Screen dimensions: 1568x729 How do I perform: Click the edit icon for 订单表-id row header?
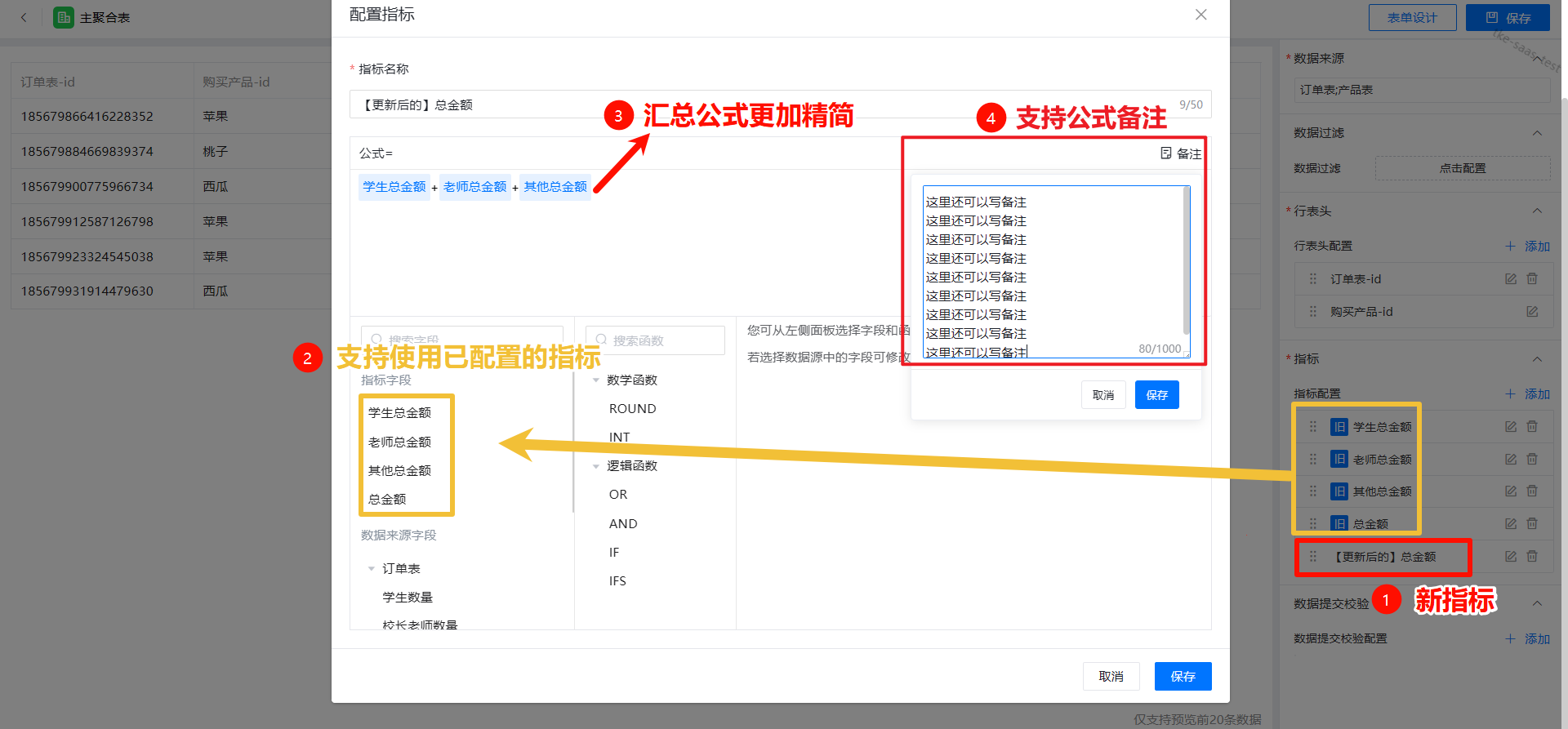tap(1511, 279)
